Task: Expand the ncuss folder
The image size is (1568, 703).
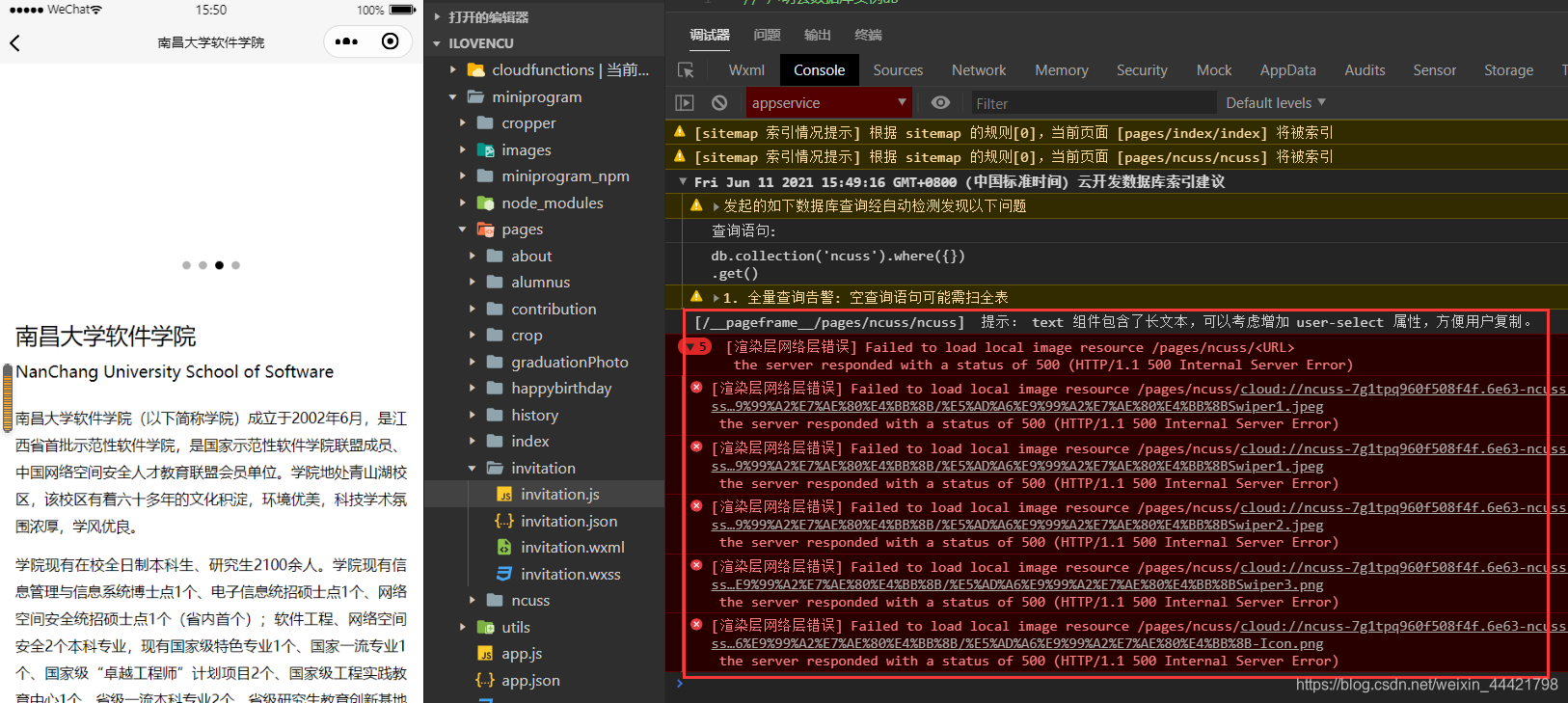Action: (x=473, y=600)
